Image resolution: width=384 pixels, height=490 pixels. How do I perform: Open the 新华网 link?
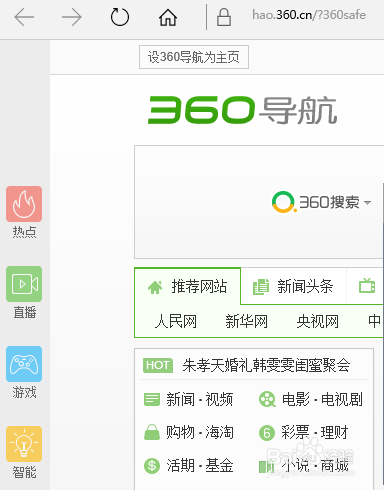(247, 322)
